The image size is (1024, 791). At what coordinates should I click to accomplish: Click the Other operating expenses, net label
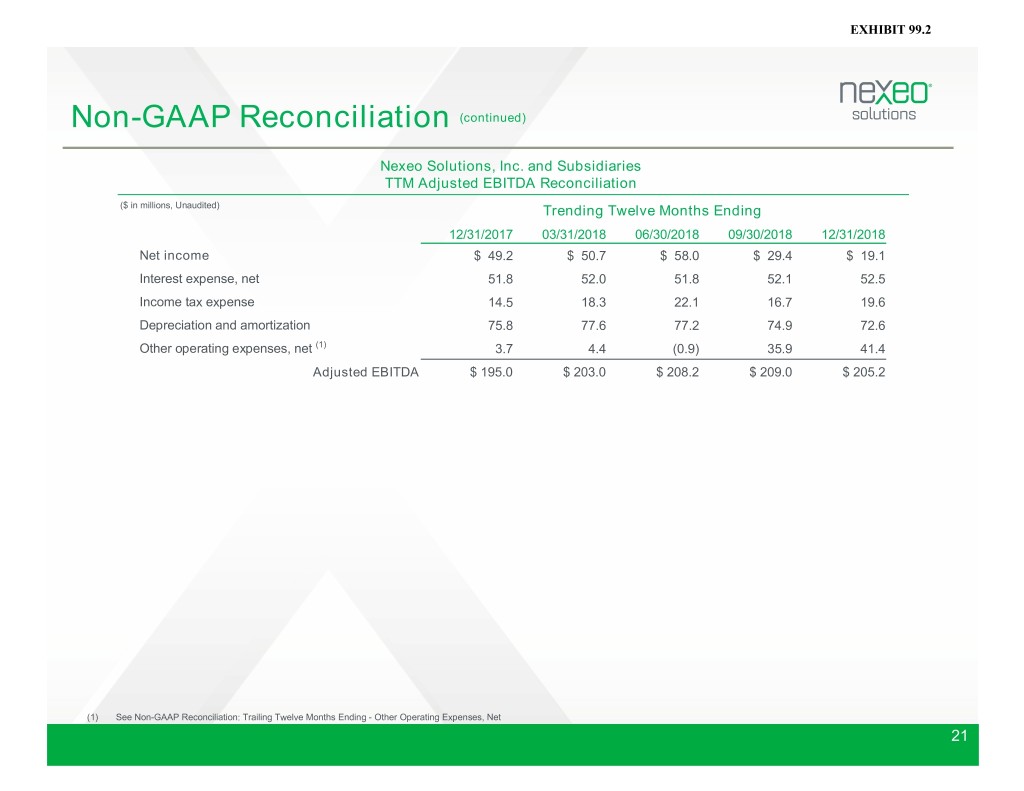click(226, 348)
